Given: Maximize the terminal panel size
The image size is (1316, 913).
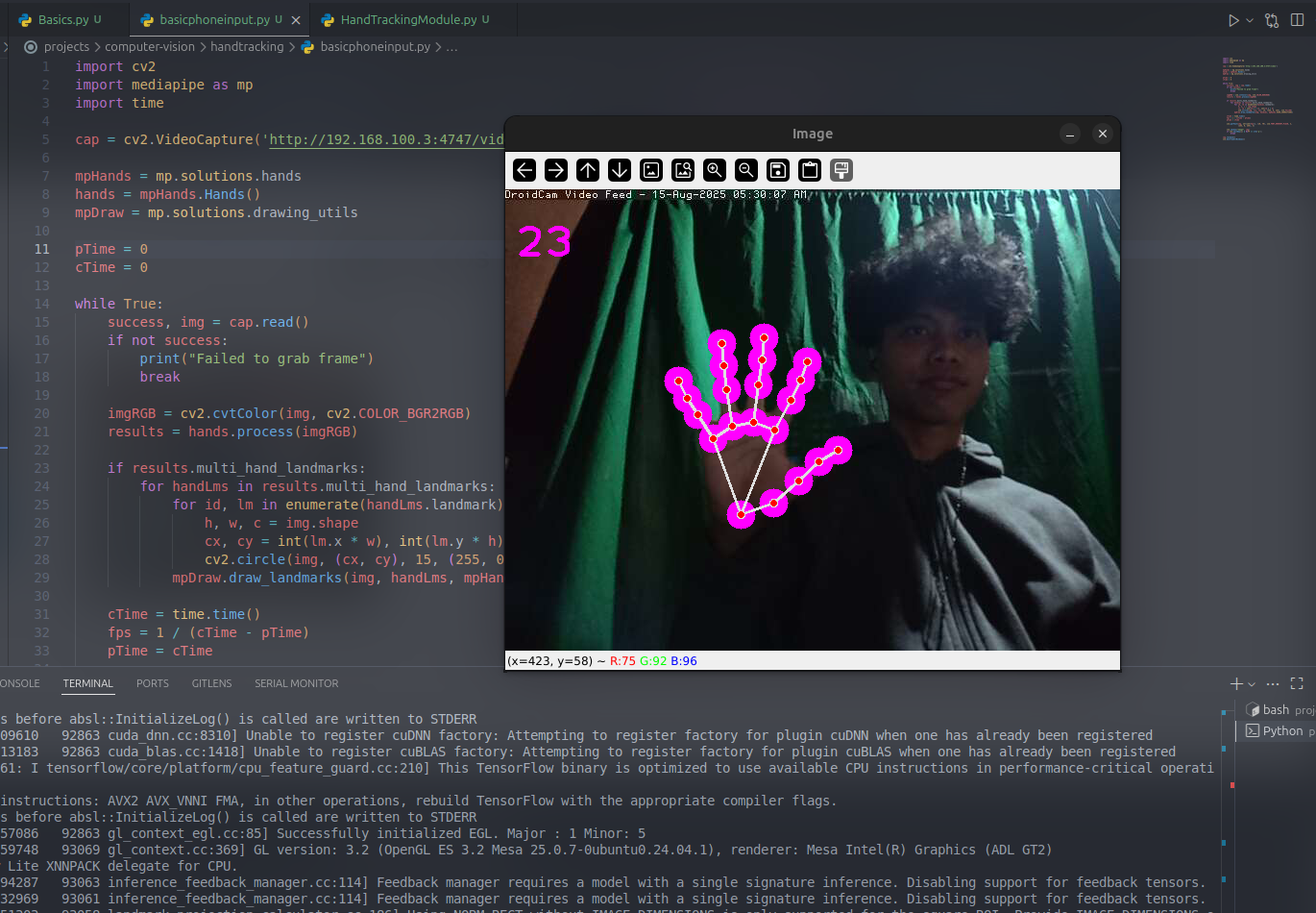Looking at the screenshot, I should [x=1297, y=683].
